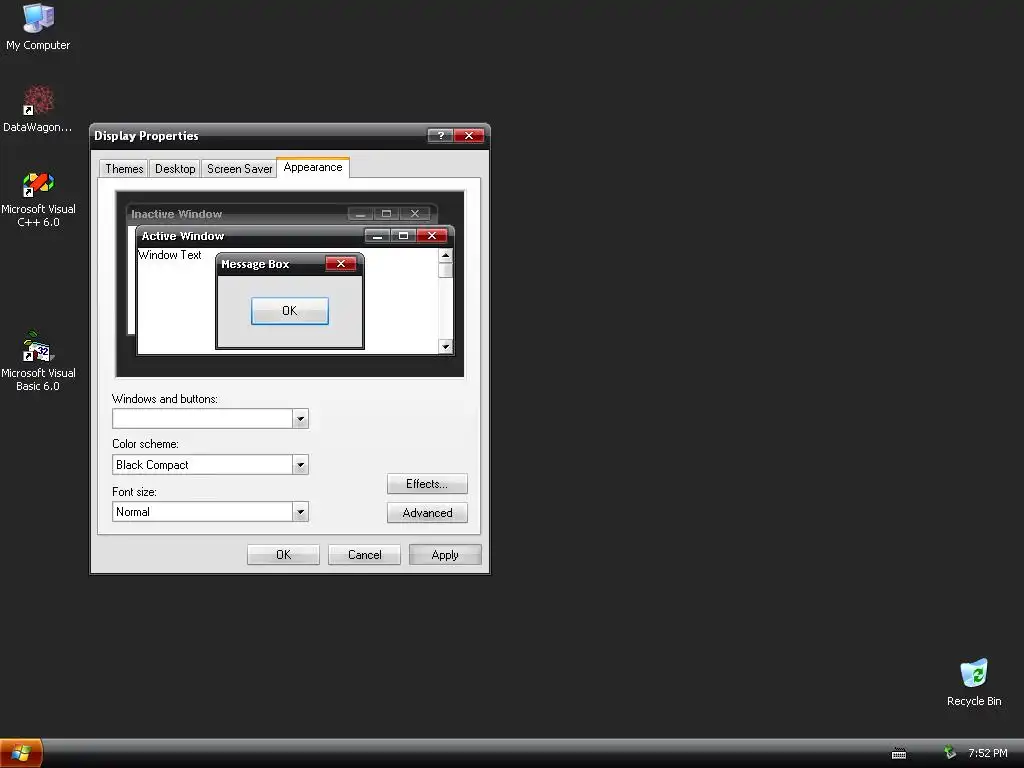The image size is (1024, 768).
Task: Open the Font size dropdown arrow
Action: point(300,512)
